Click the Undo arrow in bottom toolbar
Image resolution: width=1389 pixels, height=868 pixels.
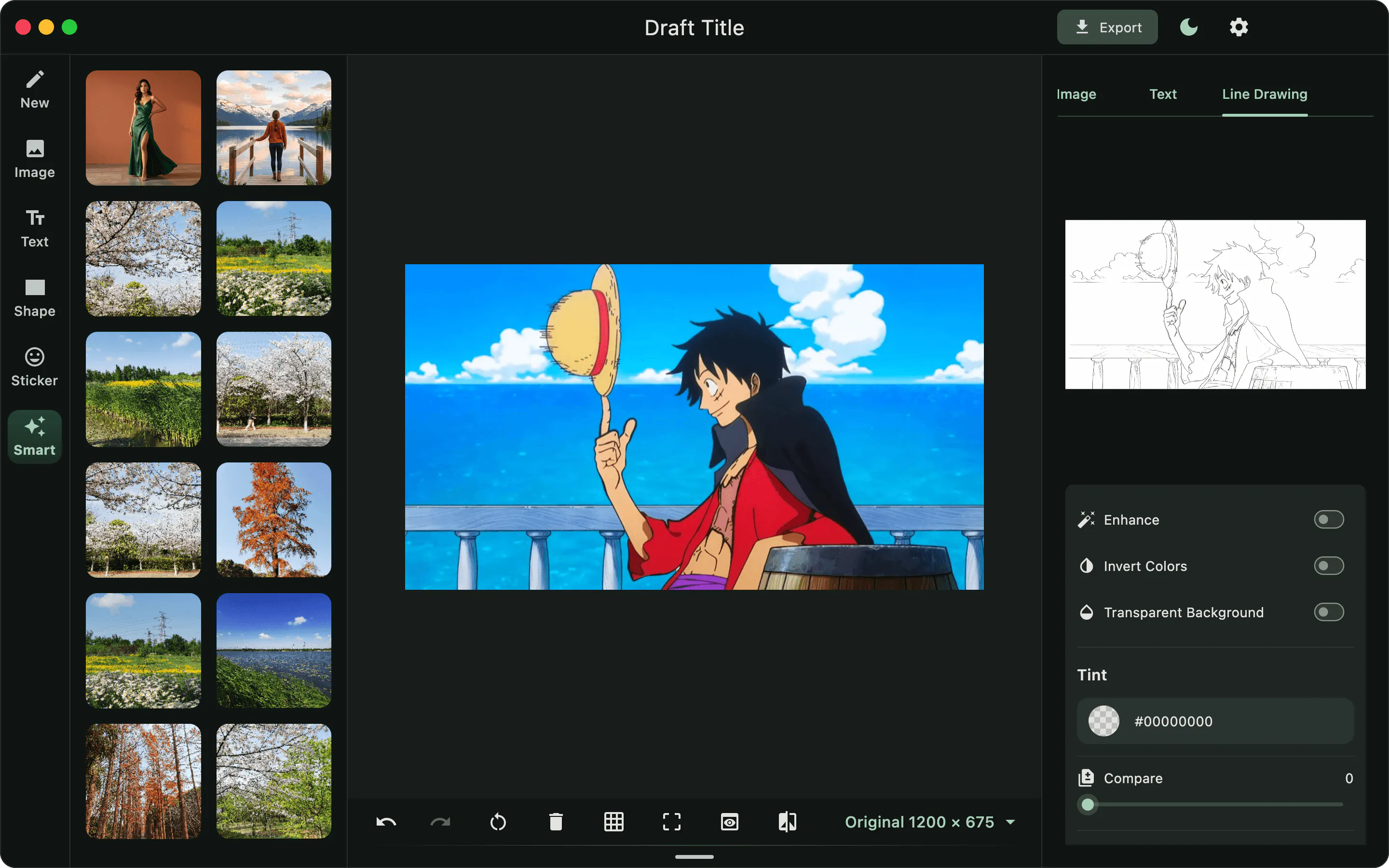(386, 822)
